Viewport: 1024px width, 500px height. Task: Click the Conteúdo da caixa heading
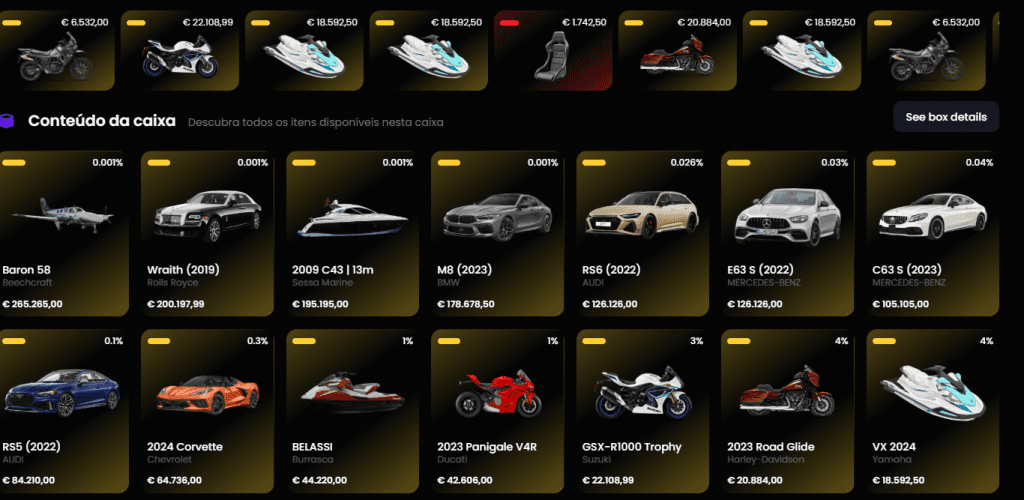pyautogui.click(x=102, y=121)
